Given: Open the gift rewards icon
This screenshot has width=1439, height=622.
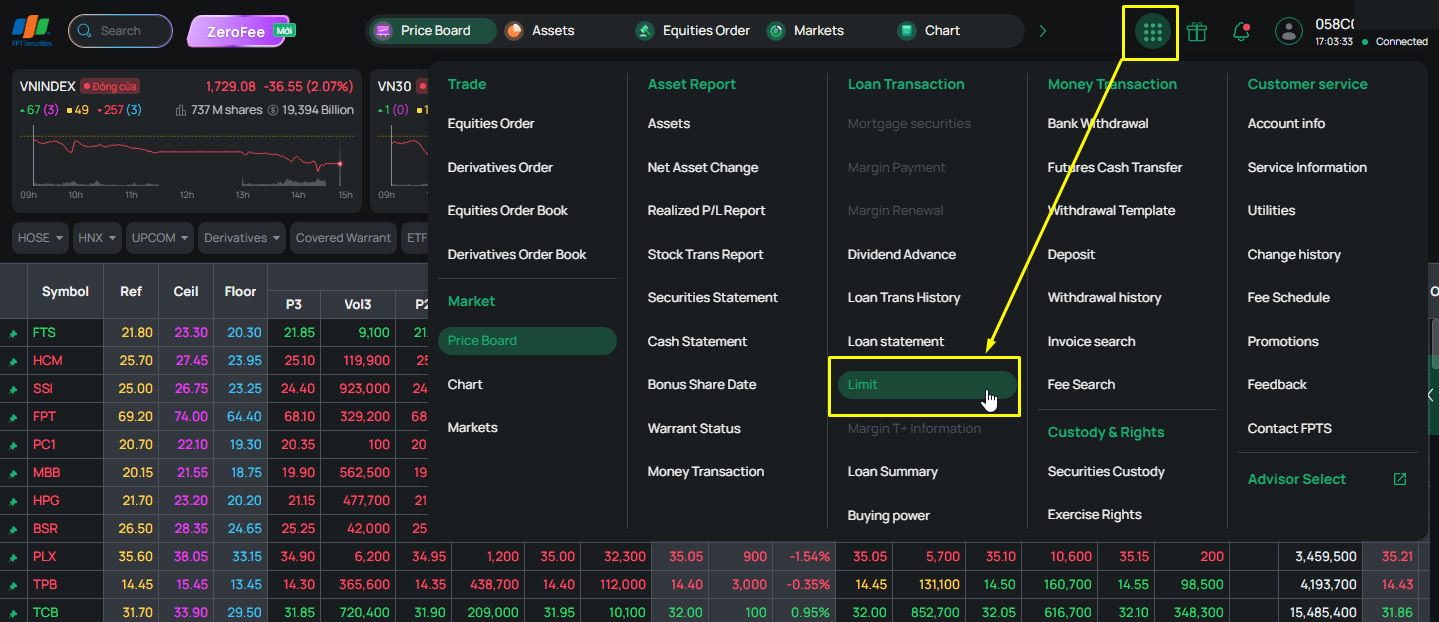Looking at the screenshot, I should (x=1196, y=31).
